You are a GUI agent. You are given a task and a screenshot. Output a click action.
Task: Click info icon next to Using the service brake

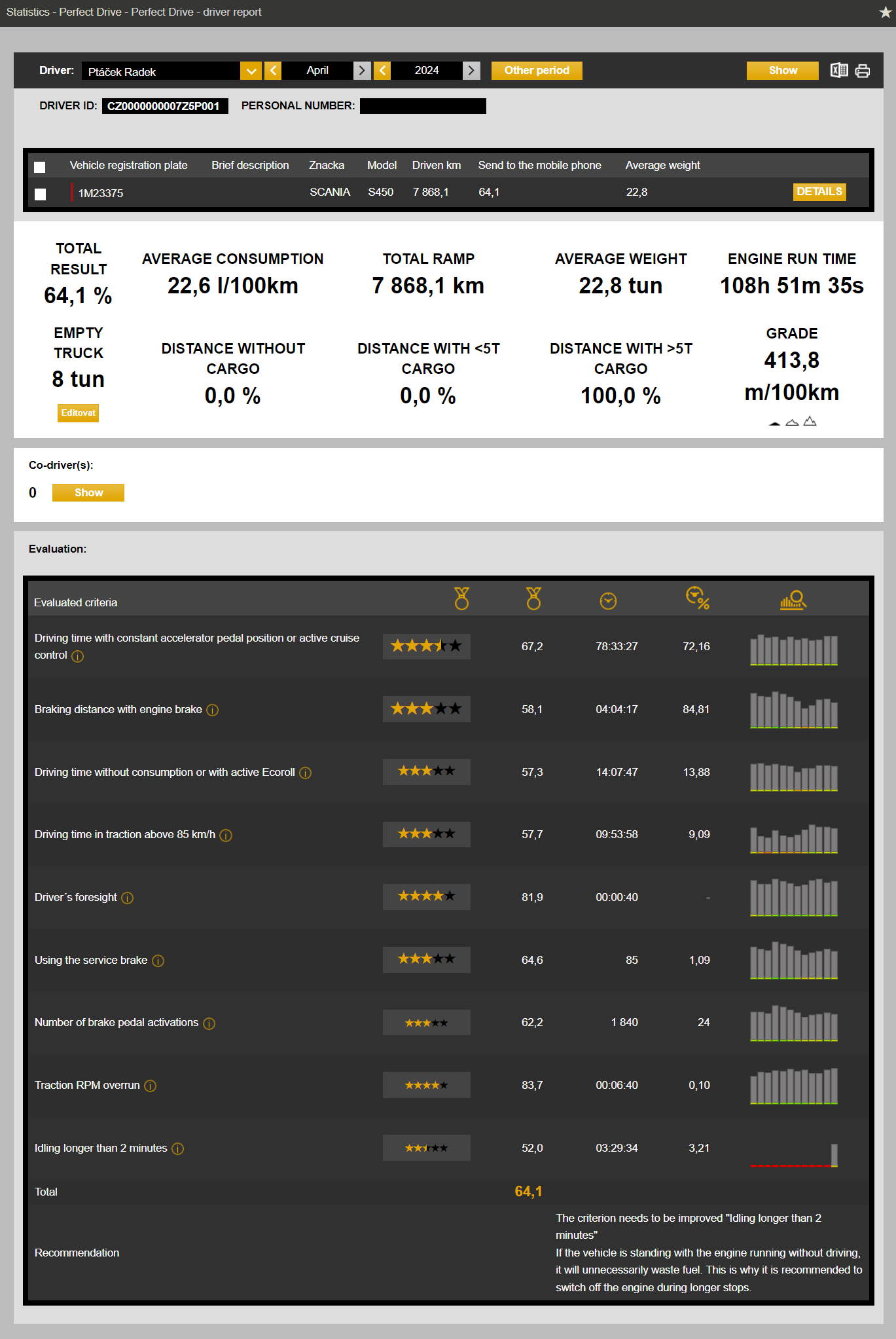[158, 961]
